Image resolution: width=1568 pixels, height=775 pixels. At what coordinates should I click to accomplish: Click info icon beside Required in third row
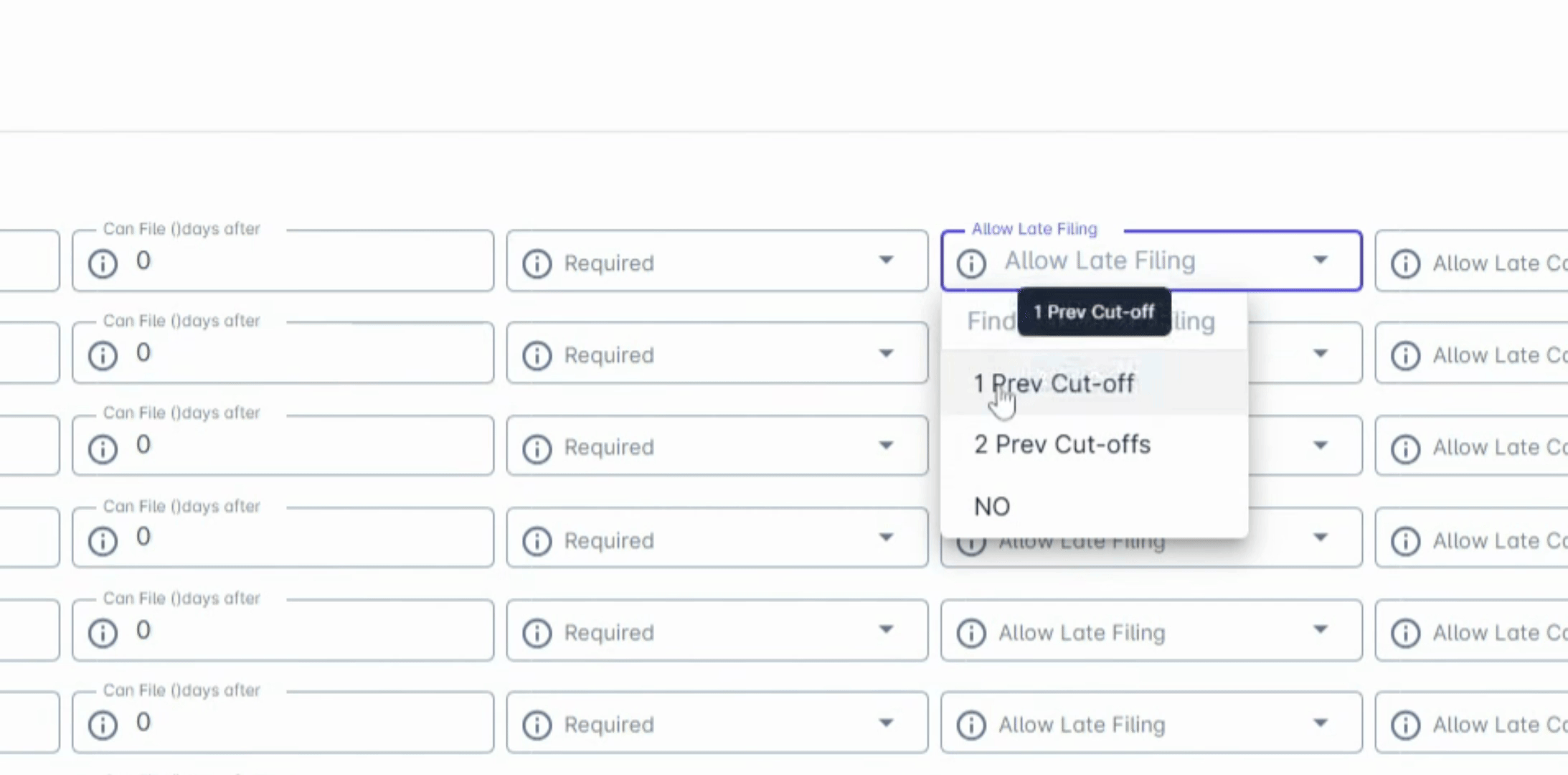point(537,448)
